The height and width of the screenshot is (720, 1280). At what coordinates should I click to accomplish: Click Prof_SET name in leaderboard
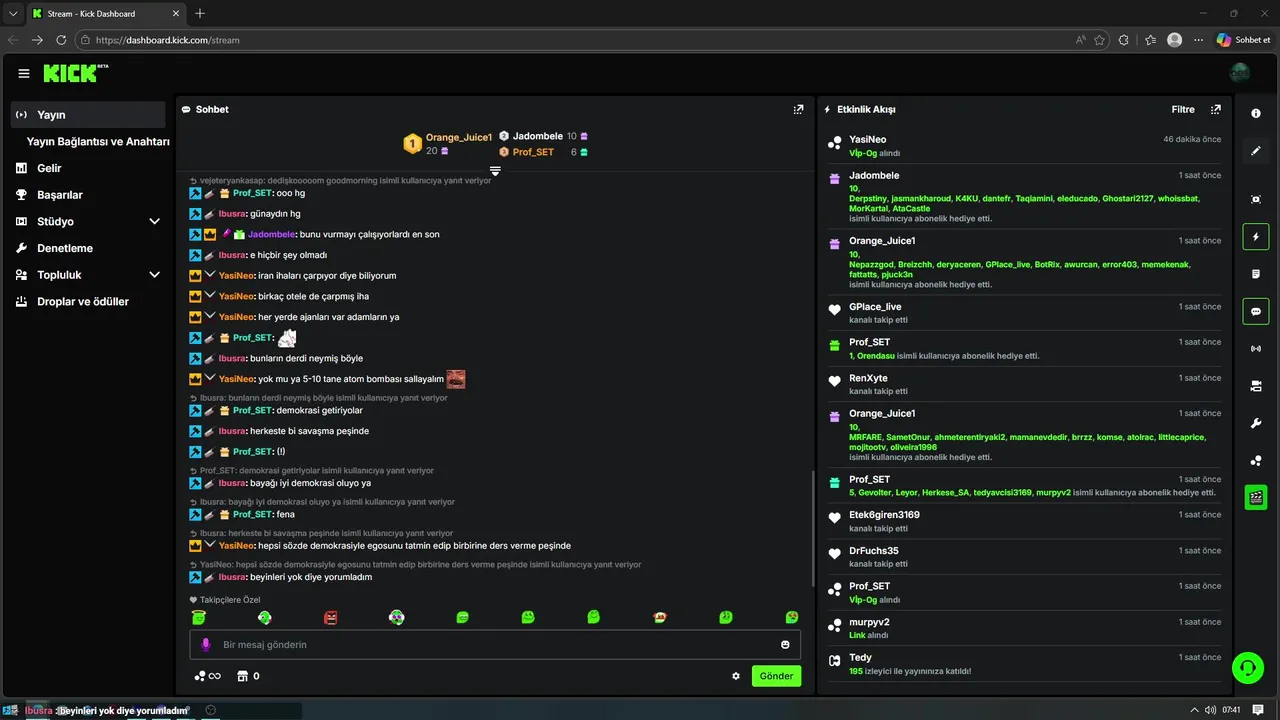(x=533, y=152)
